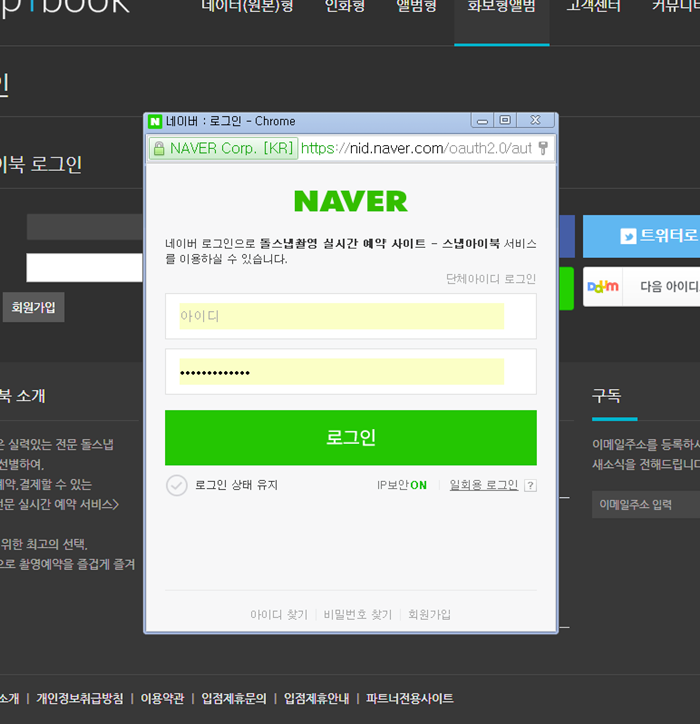
Task: Click the NAVER logo in login popup
Action: pyautogui.click(x=351, y=201)
